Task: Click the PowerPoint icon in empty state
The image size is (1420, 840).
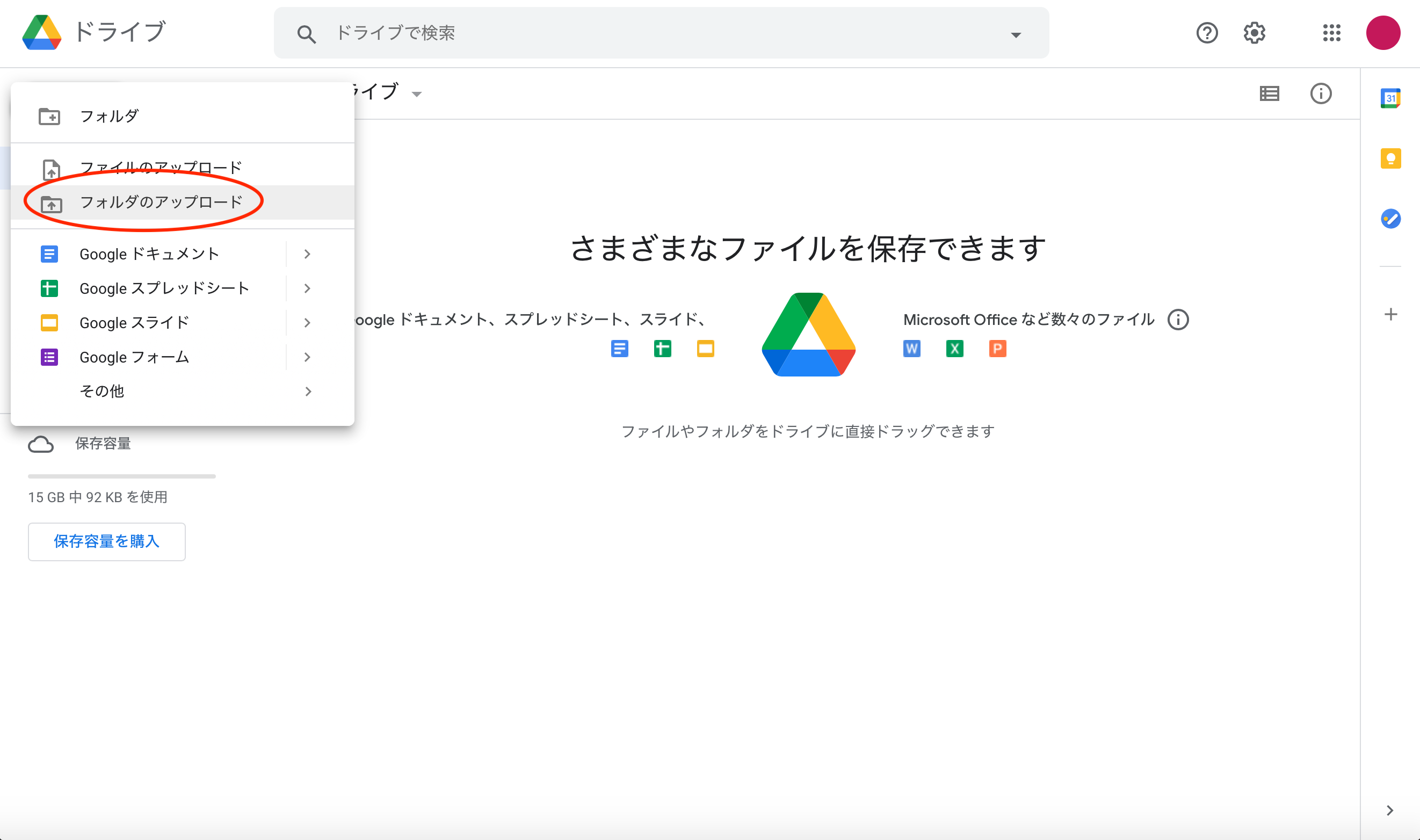Action: click(x=997, y=349)
